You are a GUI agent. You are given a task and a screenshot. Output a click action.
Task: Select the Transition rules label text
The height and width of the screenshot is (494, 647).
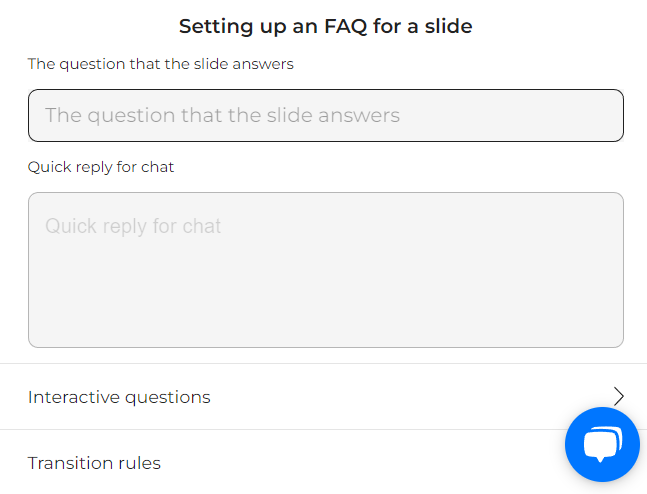[x=94, y=463]
